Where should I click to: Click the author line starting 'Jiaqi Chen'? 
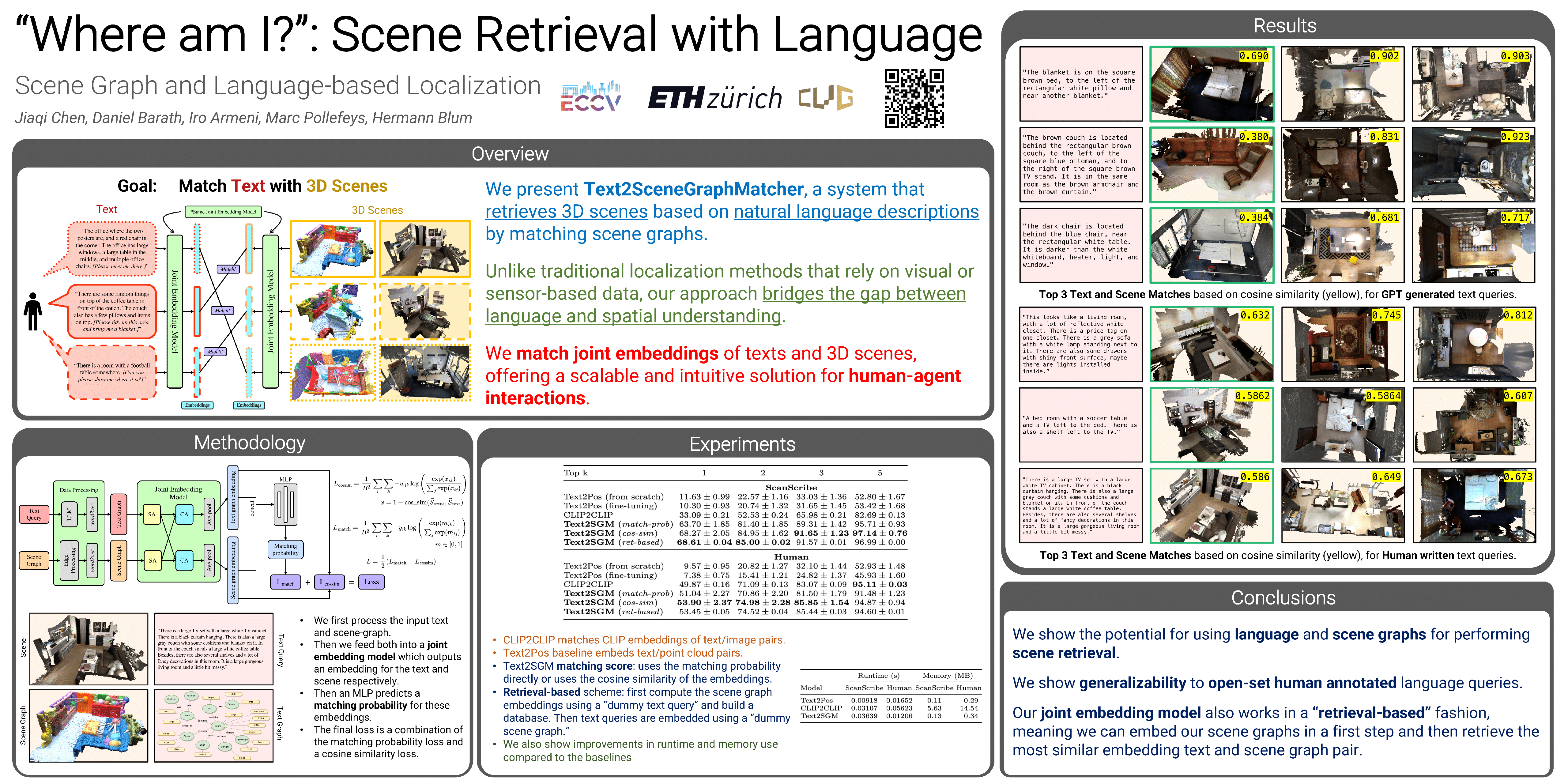243,118
